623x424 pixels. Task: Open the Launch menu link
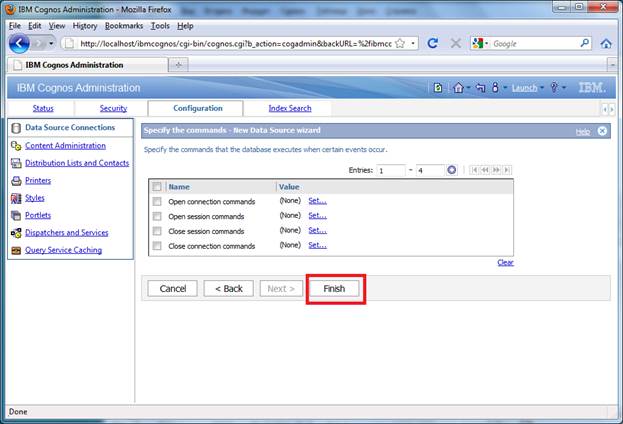click(x=524, y=88)
